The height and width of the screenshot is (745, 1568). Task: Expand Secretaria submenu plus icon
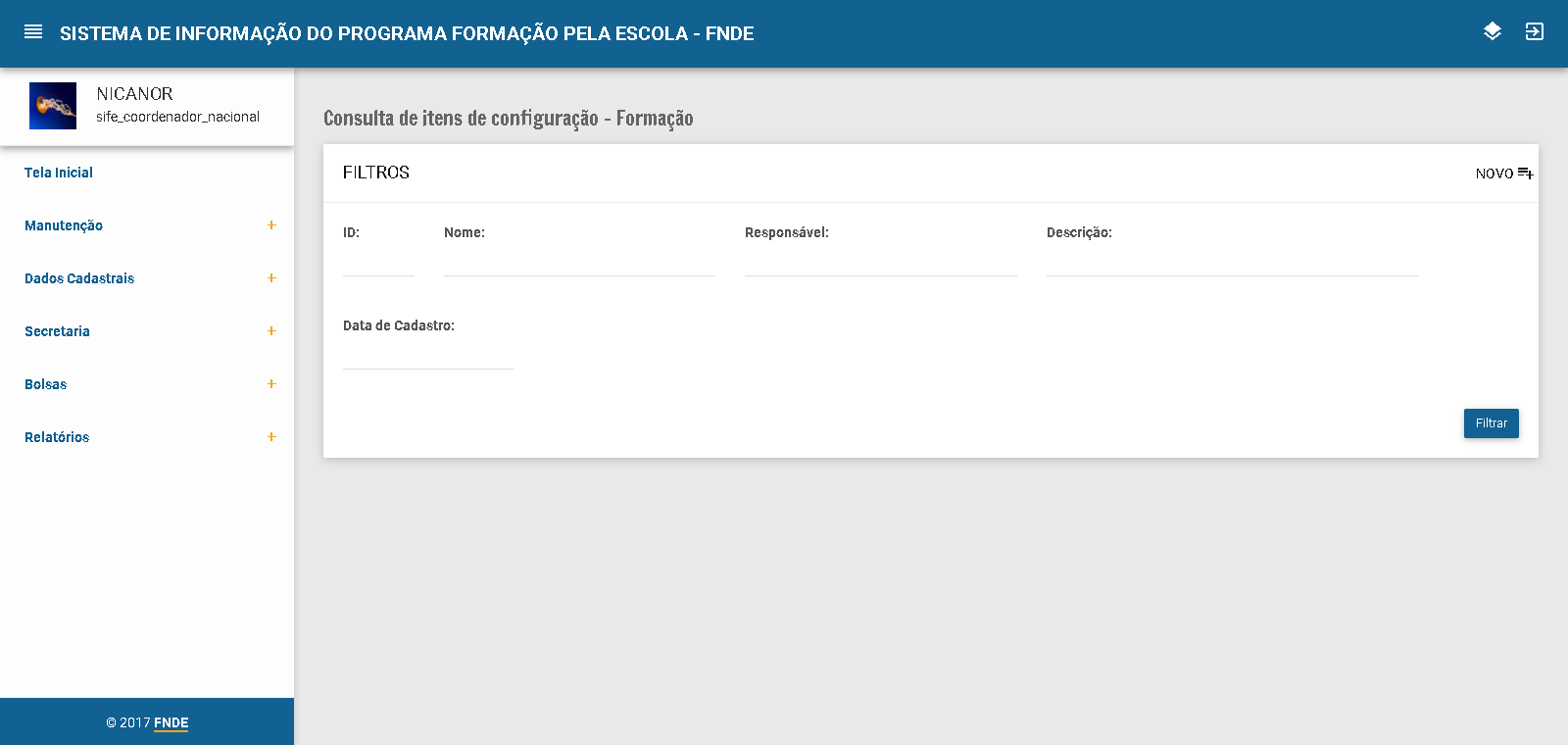pos(271,331)
